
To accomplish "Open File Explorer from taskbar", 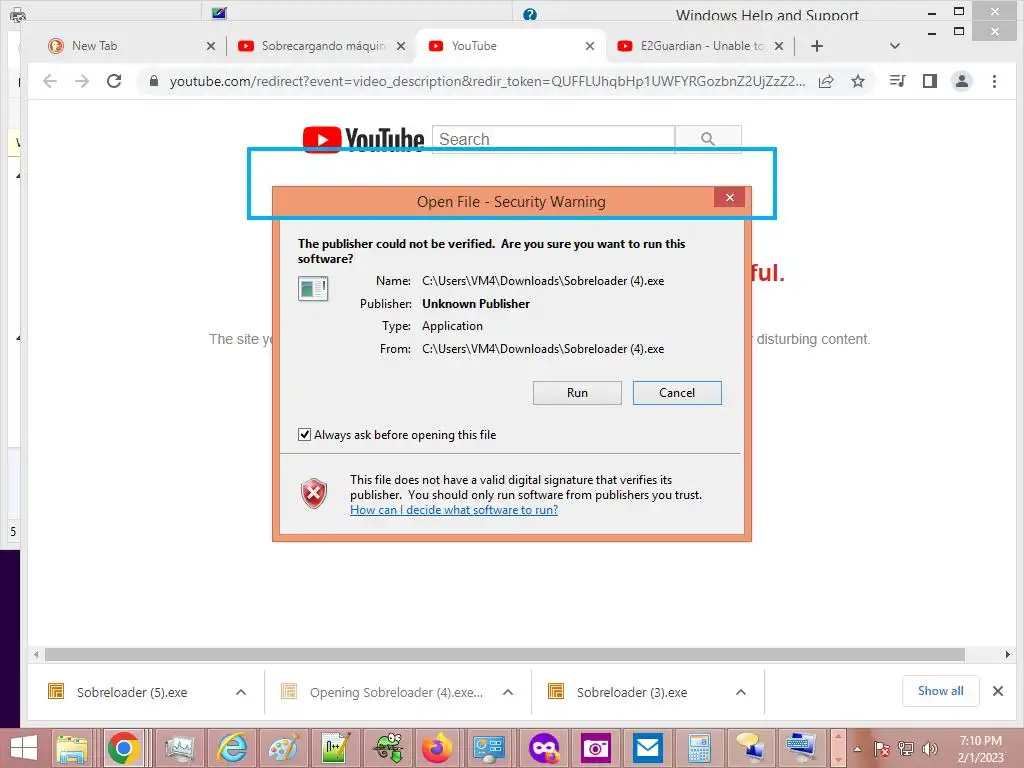I will click(72, 748).
